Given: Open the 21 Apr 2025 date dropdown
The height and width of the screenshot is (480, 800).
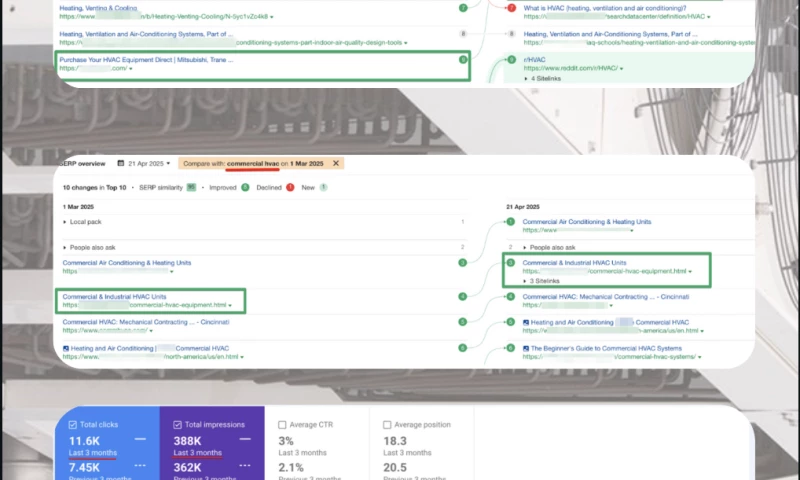Looking at the screenshot, I should click(149, 164).
